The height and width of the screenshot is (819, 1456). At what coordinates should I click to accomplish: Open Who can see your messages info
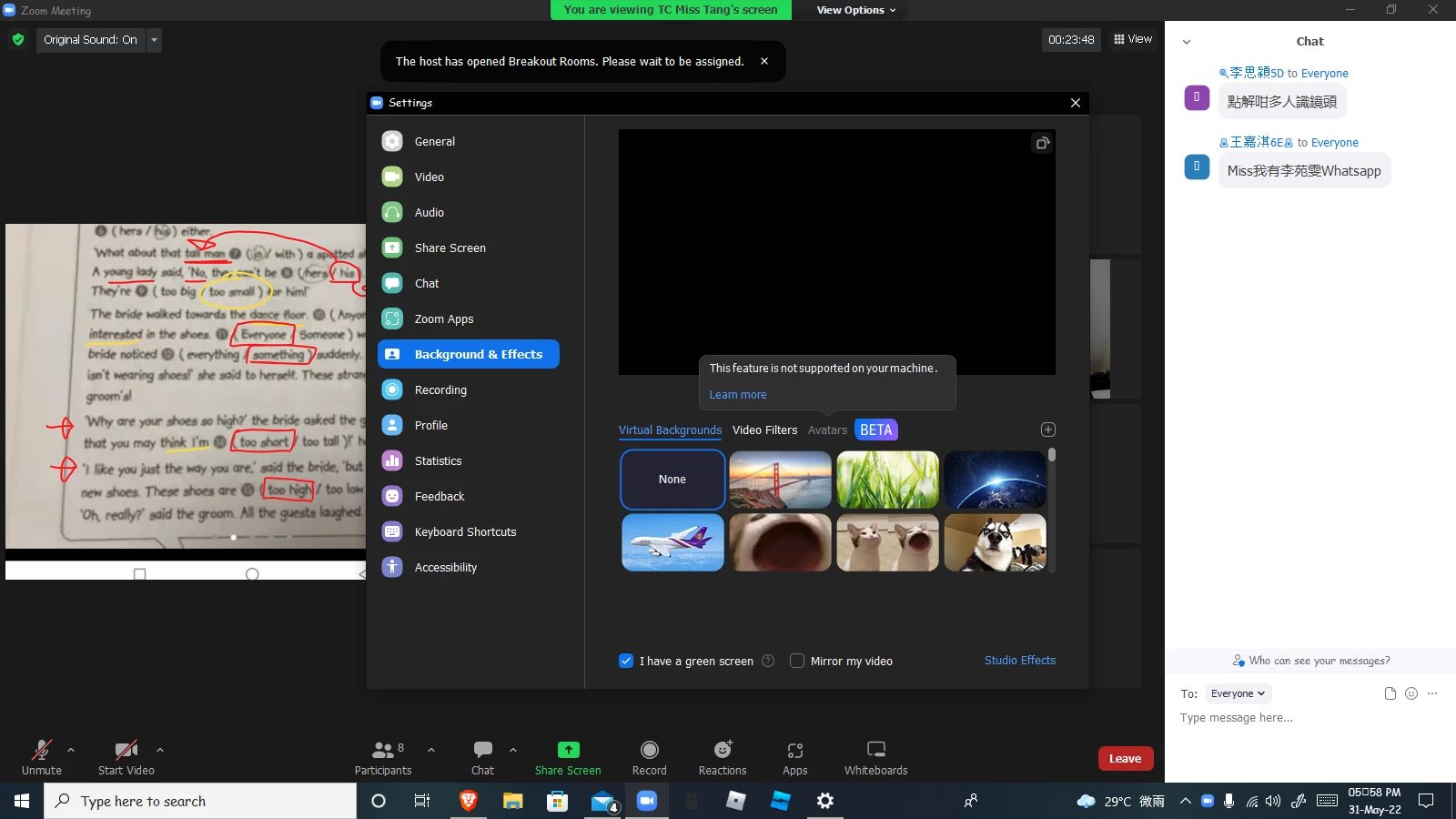(1311, 661)
